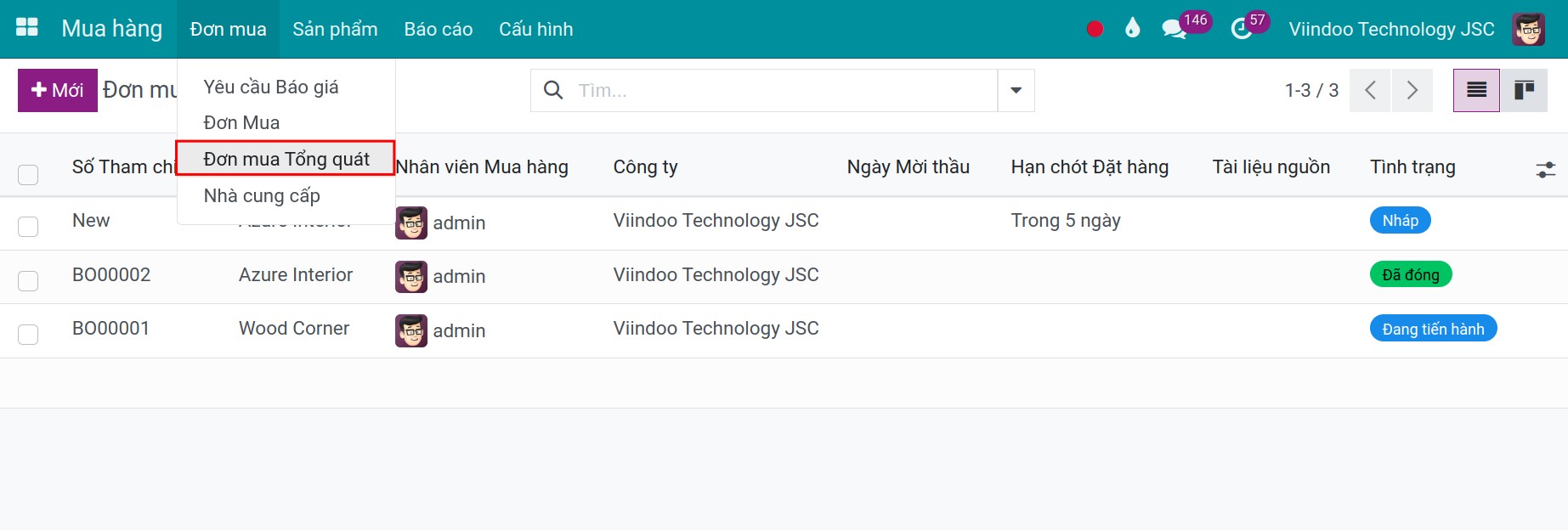Open record BO00002
Screen dimensions: 1568x530
[111, 275]
